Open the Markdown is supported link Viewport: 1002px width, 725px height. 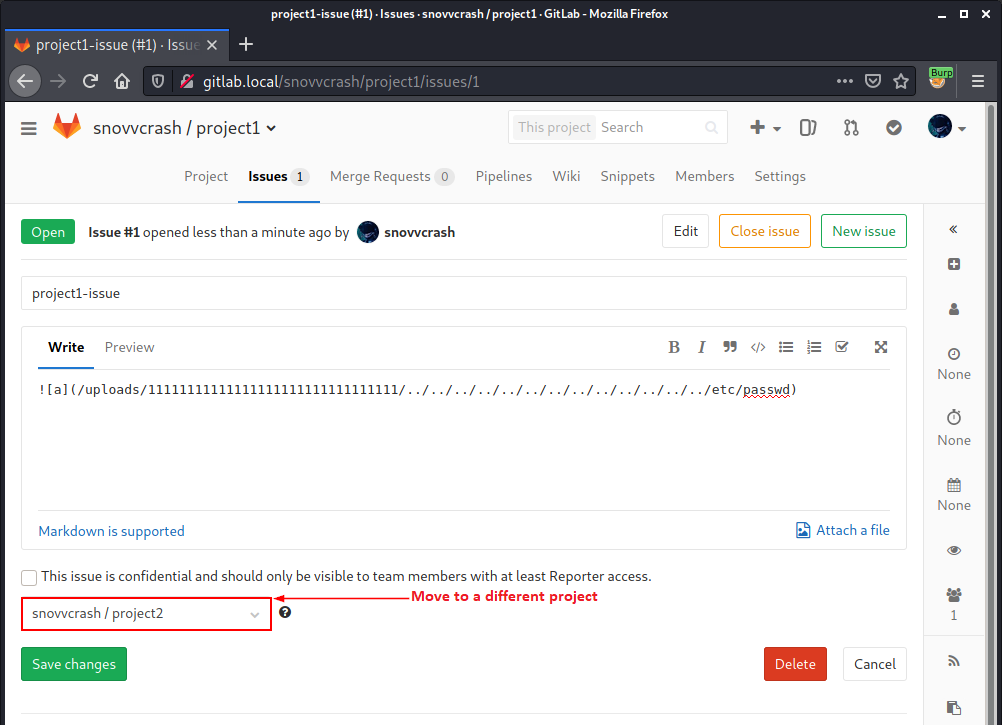tap(111, 530)
